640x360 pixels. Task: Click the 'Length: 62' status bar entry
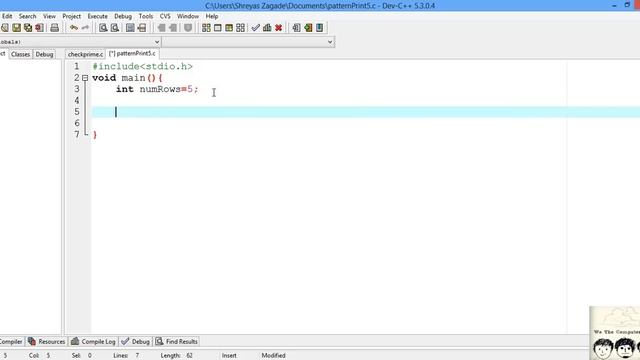pyautogui.click(x=176, y=356)
